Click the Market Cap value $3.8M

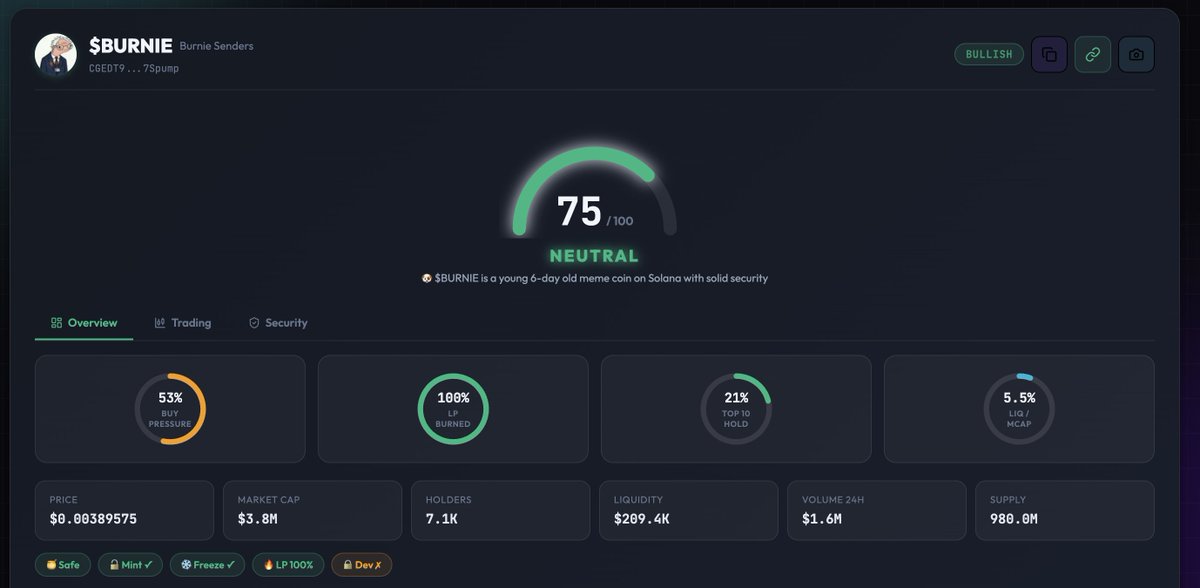tap(258, 519)
